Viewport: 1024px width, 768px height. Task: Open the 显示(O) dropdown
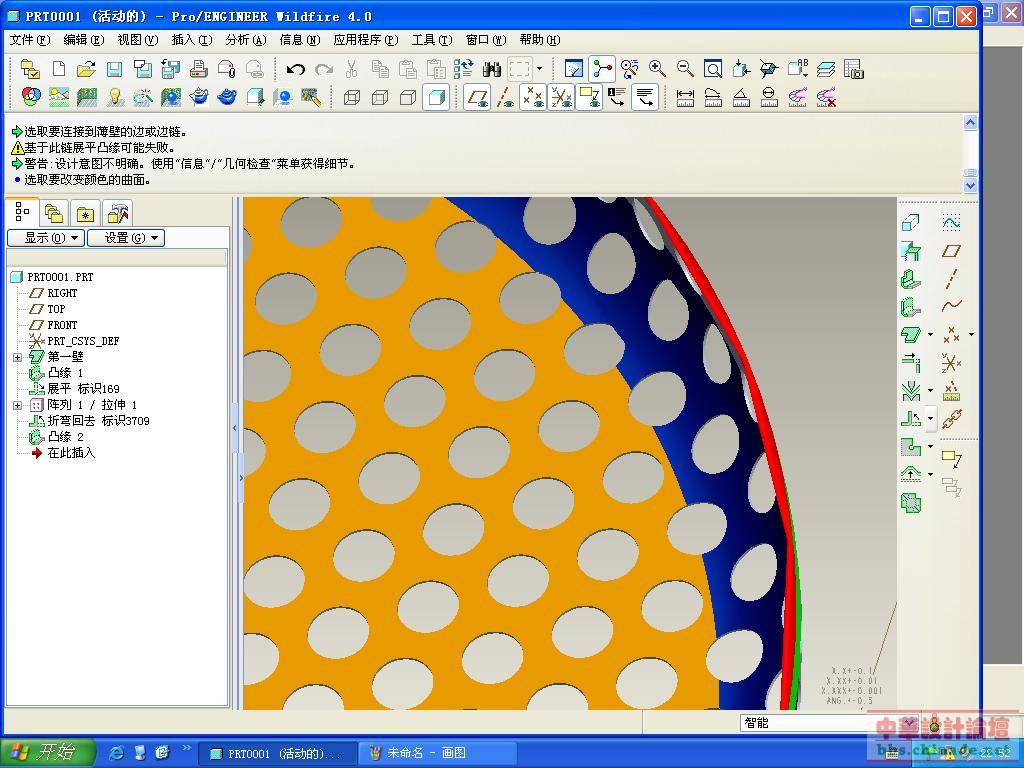(x=46, y=238)
